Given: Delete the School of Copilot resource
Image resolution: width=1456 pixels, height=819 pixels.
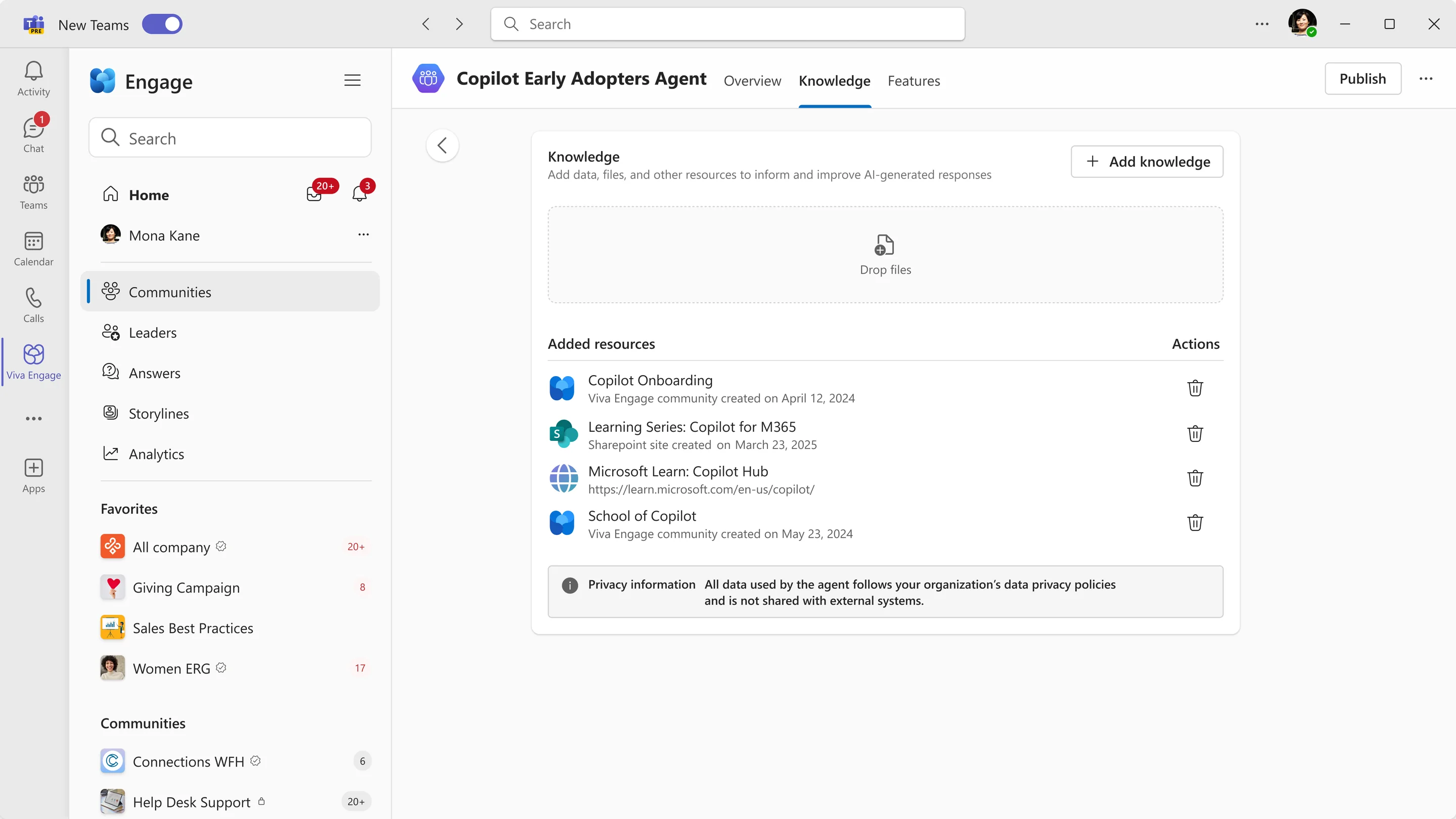Looking at the screenshot, I should pyautogui.click(x=1195, y=523).
